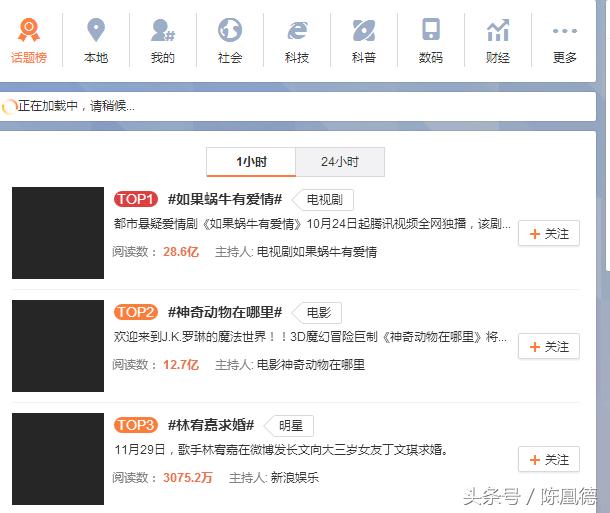Open the 科技 browser icon
Image resolution: width=610 pixels, height=513 pixels.
[x=297, y=30]
